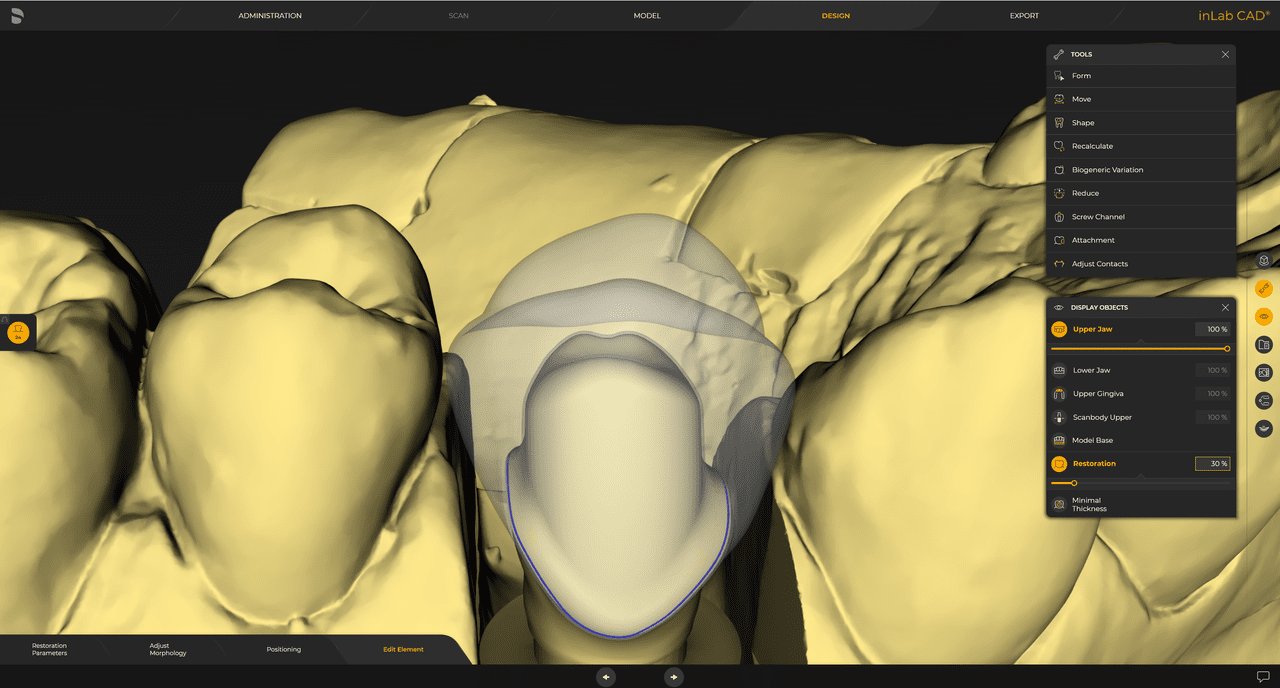Toggle visibility of Upper Gingiva
The height and width of the screenshot is (688, 1280).
[1100, 393]
